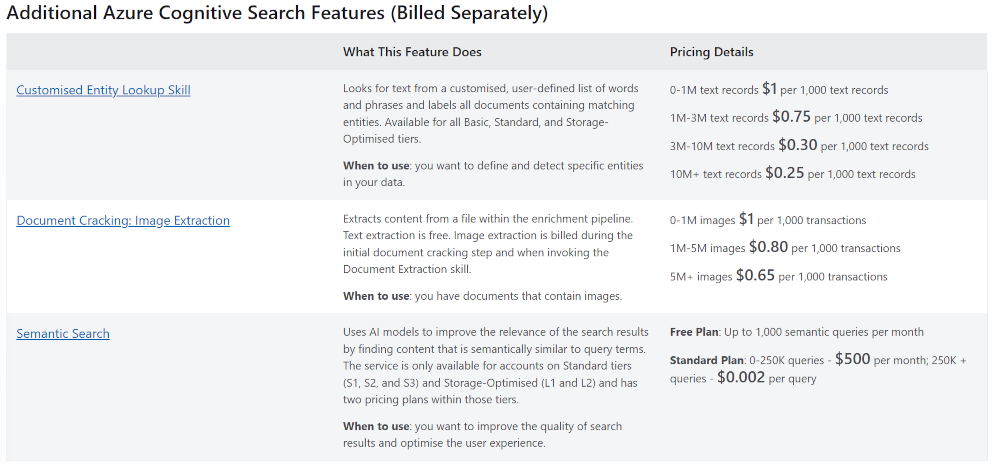The image size is (999, 464).
Task: Click the Additional Azure Cognitive Search Features heading
Action: pyautogui.click(x=277, y=14)
